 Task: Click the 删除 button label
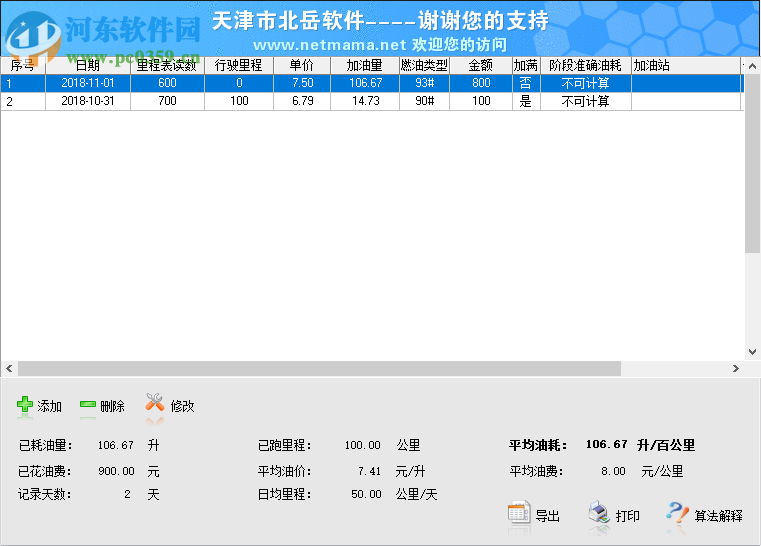[x=113, y=406]
